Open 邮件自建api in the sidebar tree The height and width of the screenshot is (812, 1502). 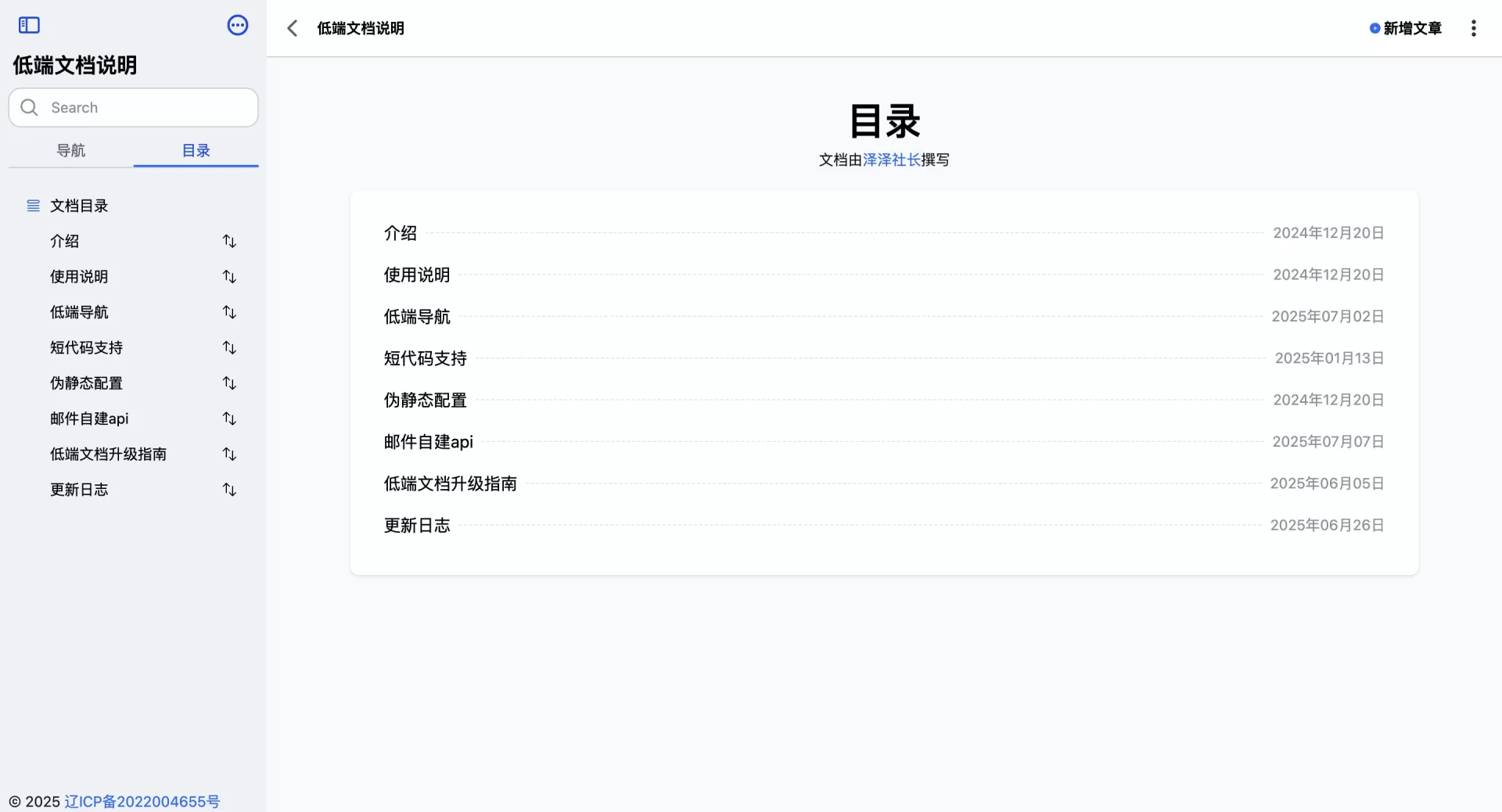coord(89,419)
